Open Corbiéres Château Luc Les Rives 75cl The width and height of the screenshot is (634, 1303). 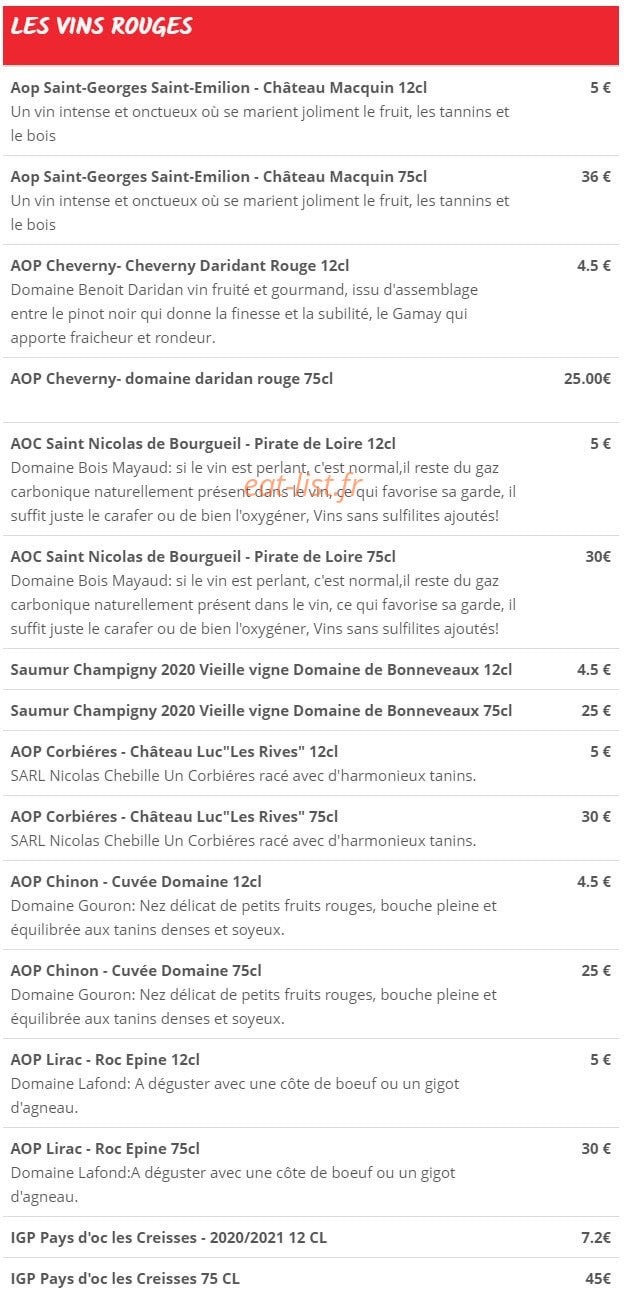[x=311, y=828]
